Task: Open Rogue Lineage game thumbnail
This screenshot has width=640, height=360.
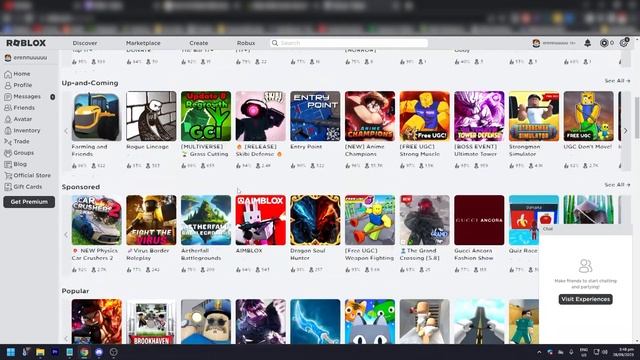Action: point(151,116)
